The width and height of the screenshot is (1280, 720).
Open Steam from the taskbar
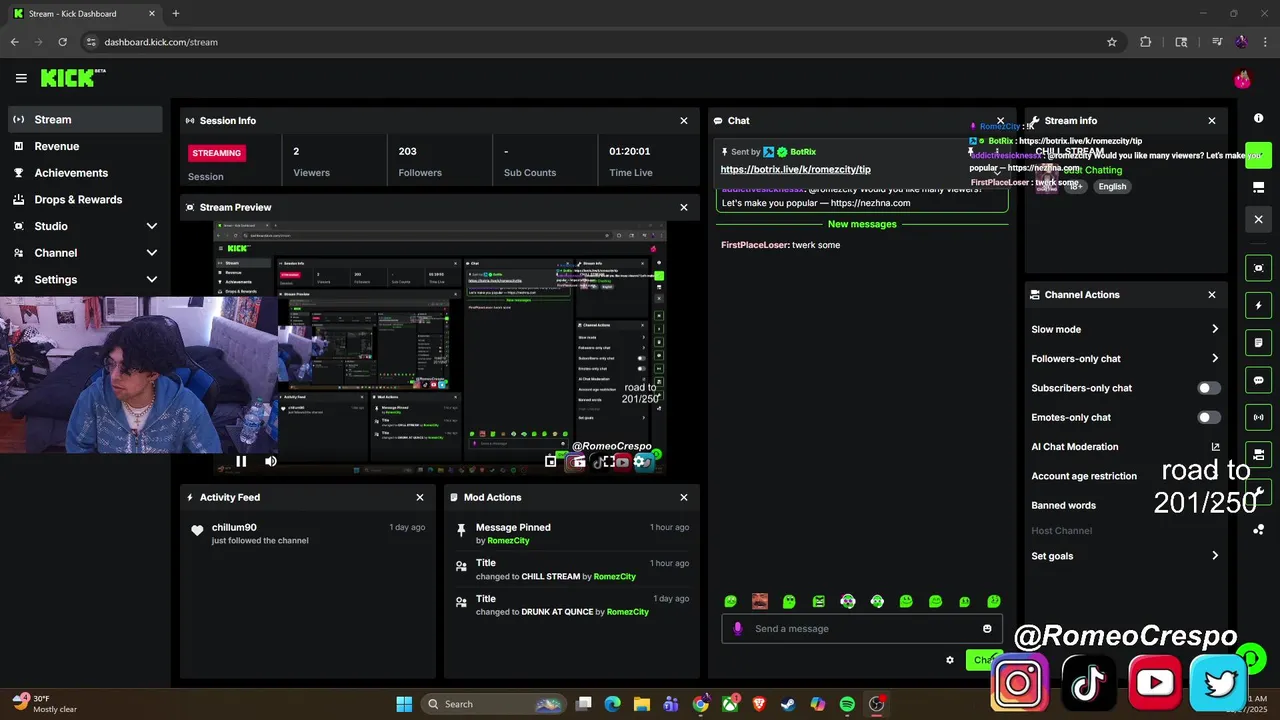click(x=789, y=704)
